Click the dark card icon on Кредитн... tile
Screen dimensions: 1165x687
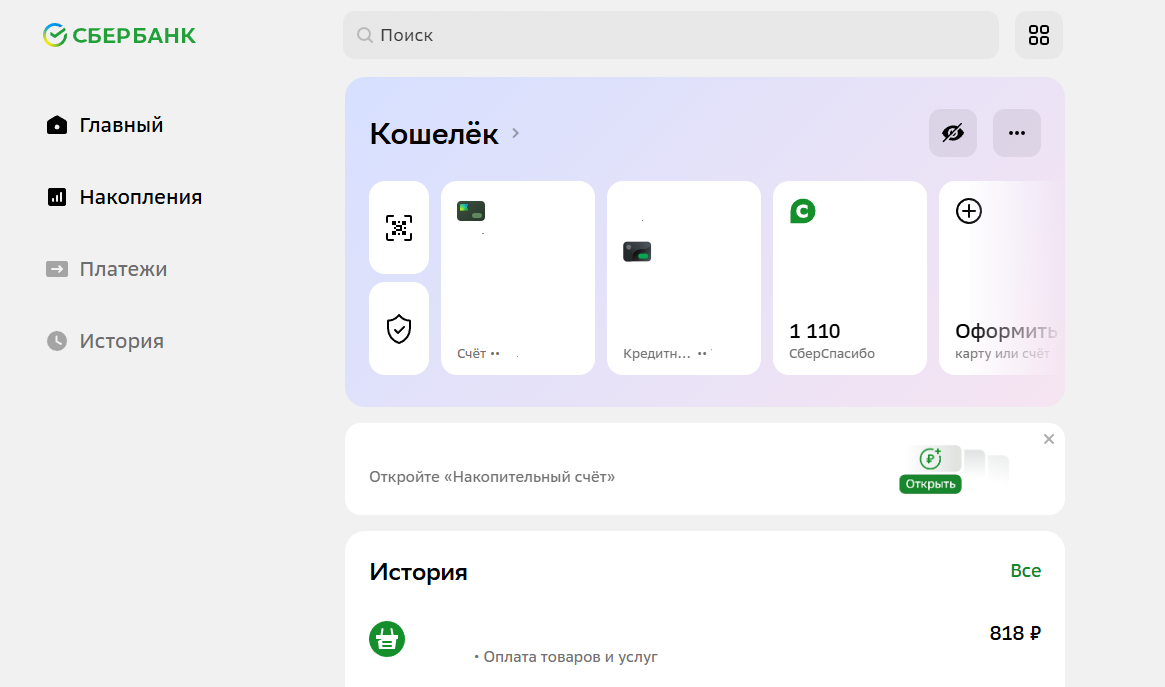[x=637, y=252]
